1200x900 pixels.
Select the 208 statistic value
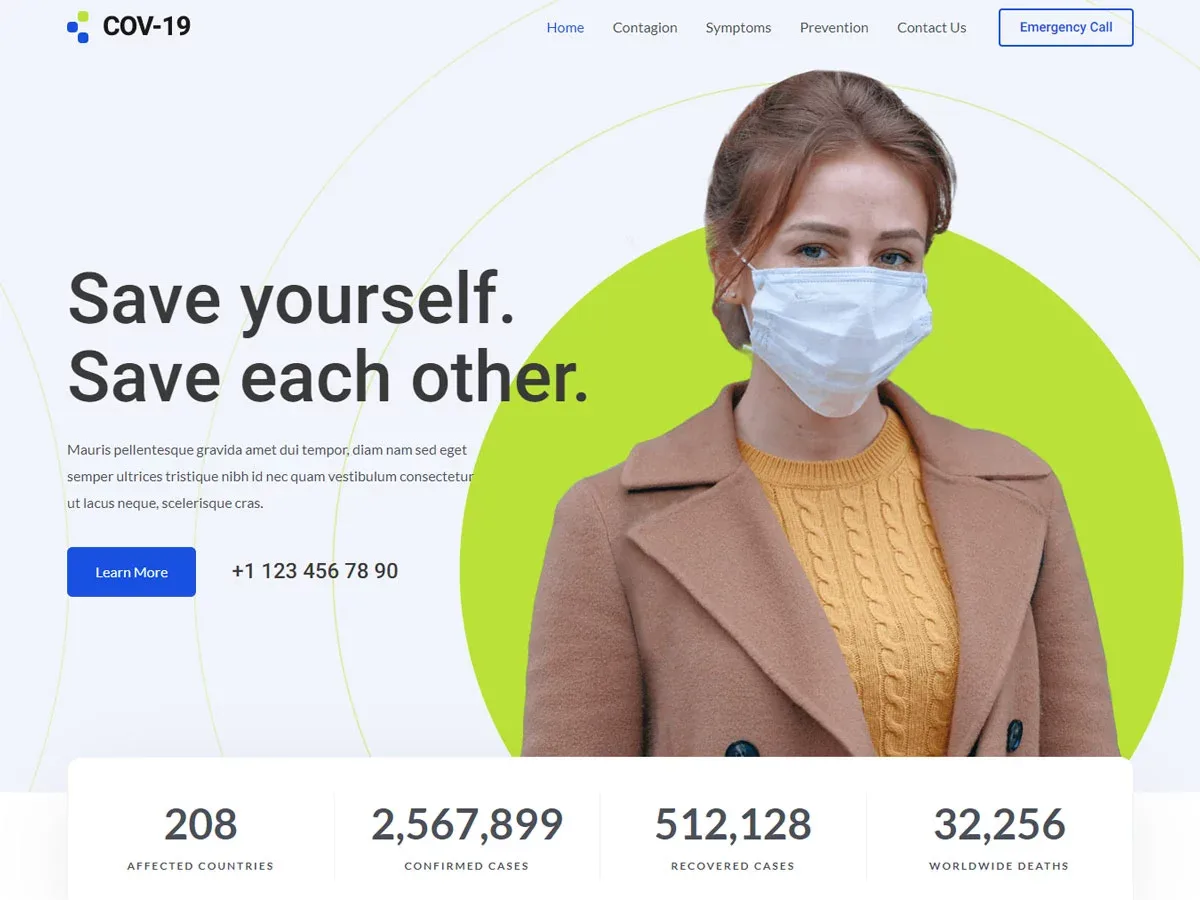(x=201, y=825)
